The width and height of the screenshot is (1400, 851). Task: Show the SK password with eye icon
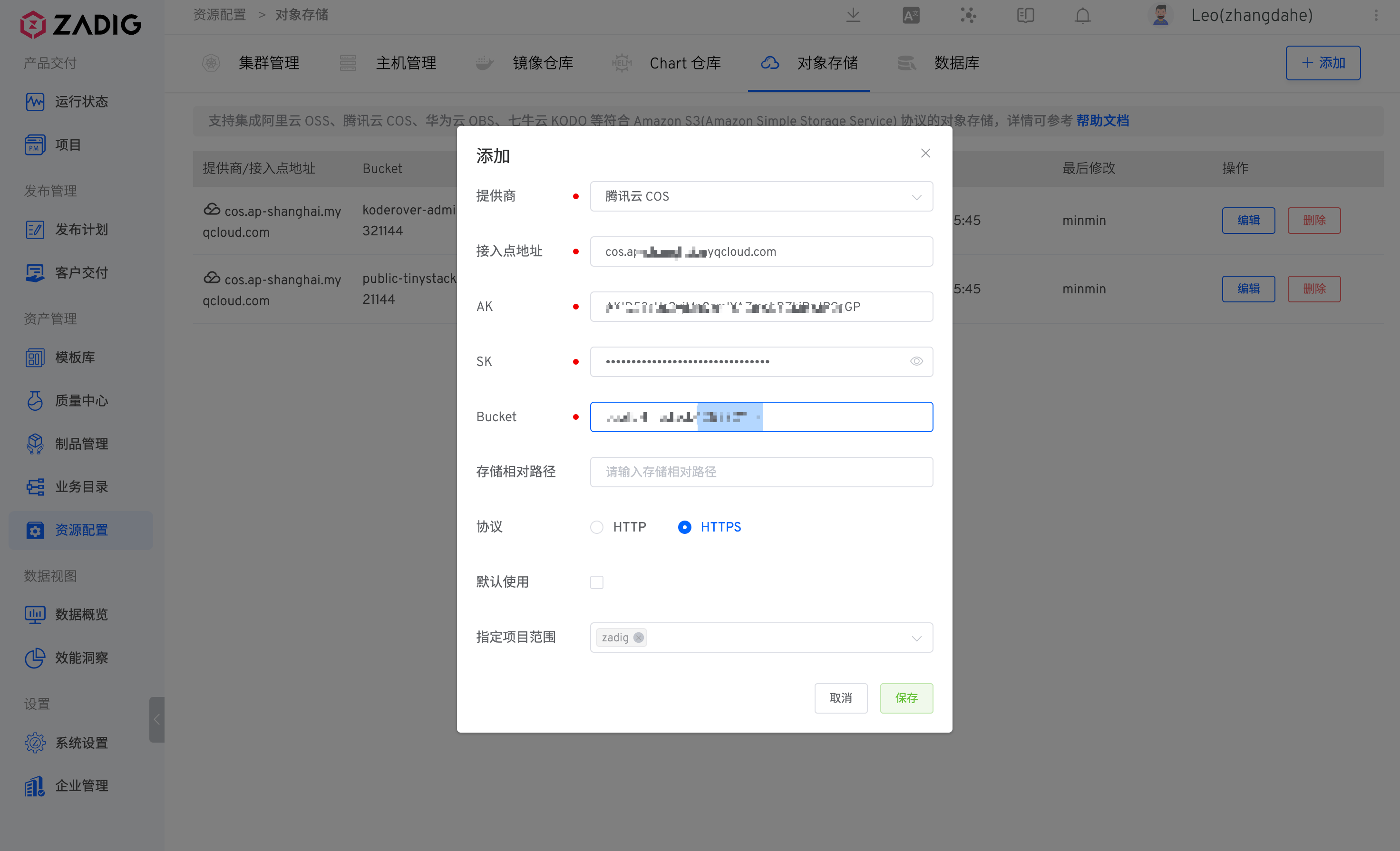coord(916,361)
